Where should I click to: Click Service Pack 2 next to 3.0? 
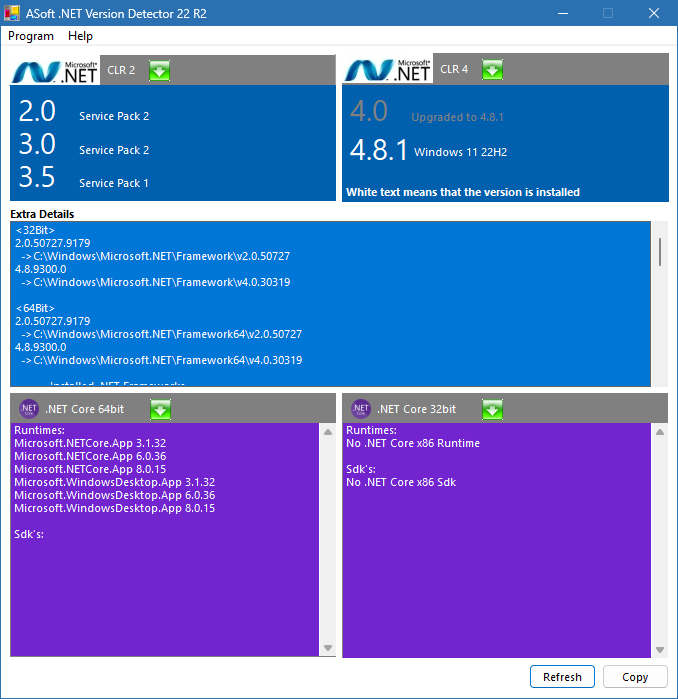click(114, 150)
